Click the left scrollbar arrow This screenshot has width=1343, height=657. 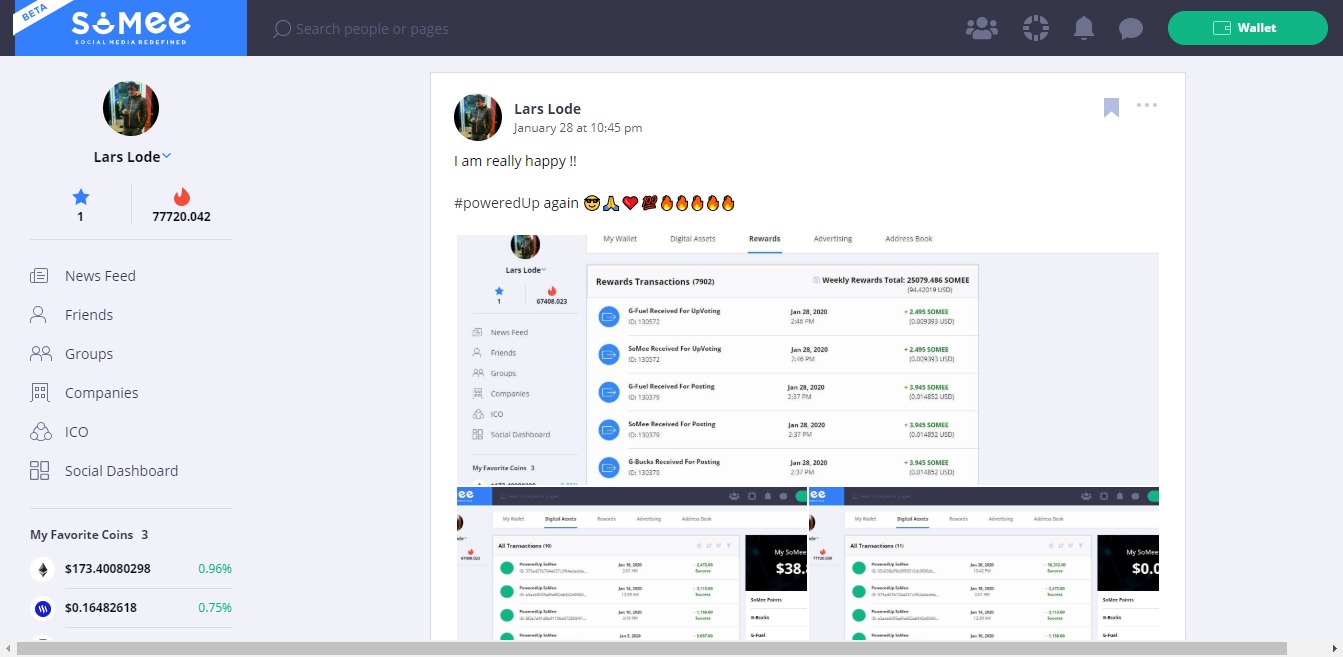tap(8, 649)
